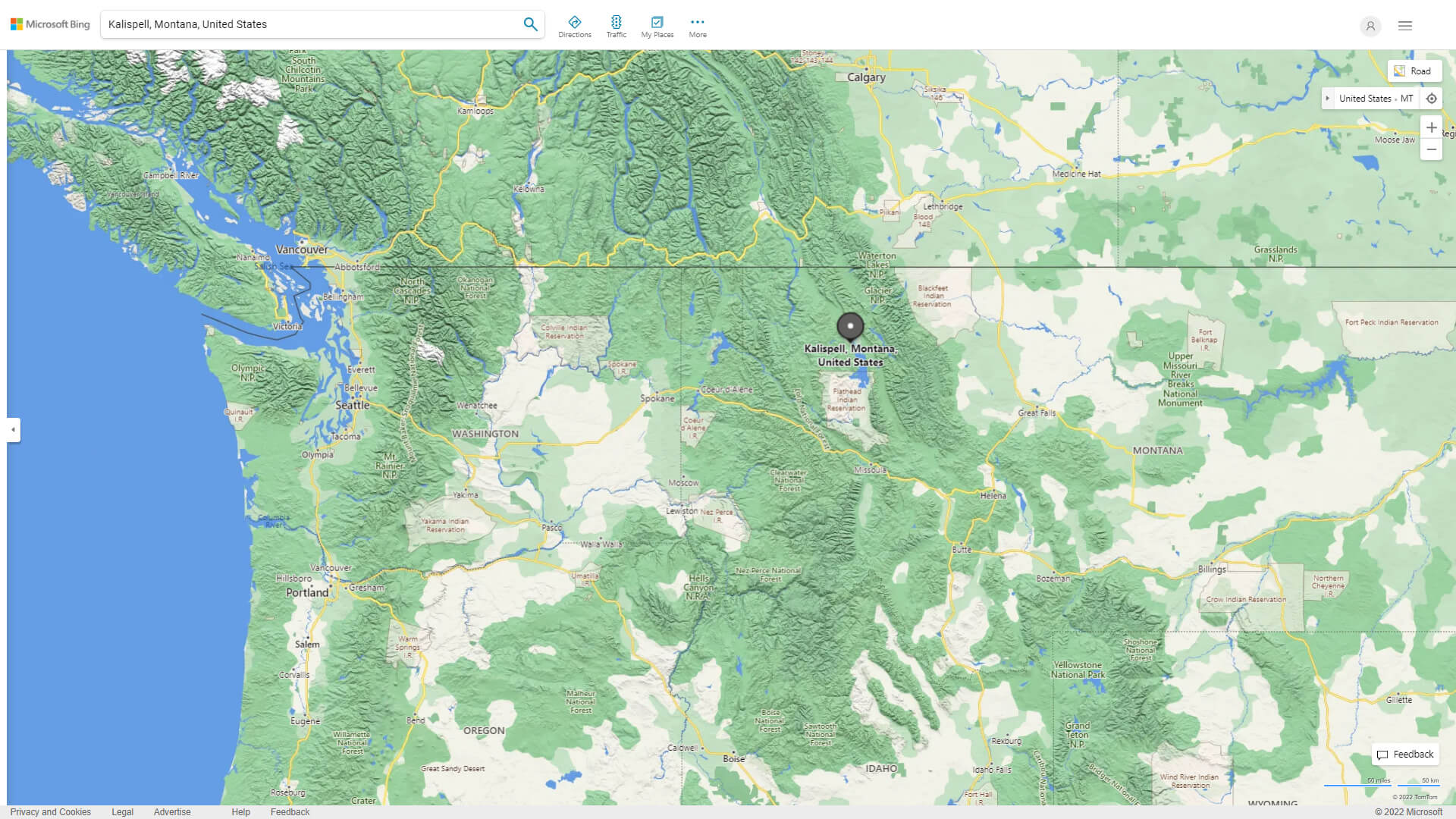Click the locate-me position icon
This screenshot has width=1456, height=819.
(1432, 98)
